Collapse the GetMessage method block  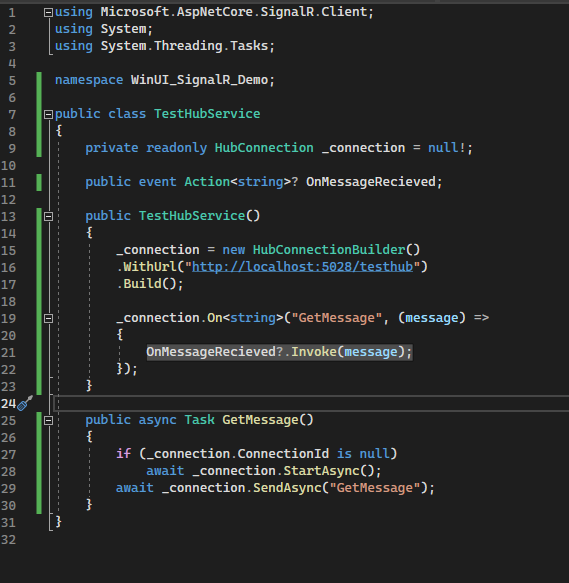(48, 421)
